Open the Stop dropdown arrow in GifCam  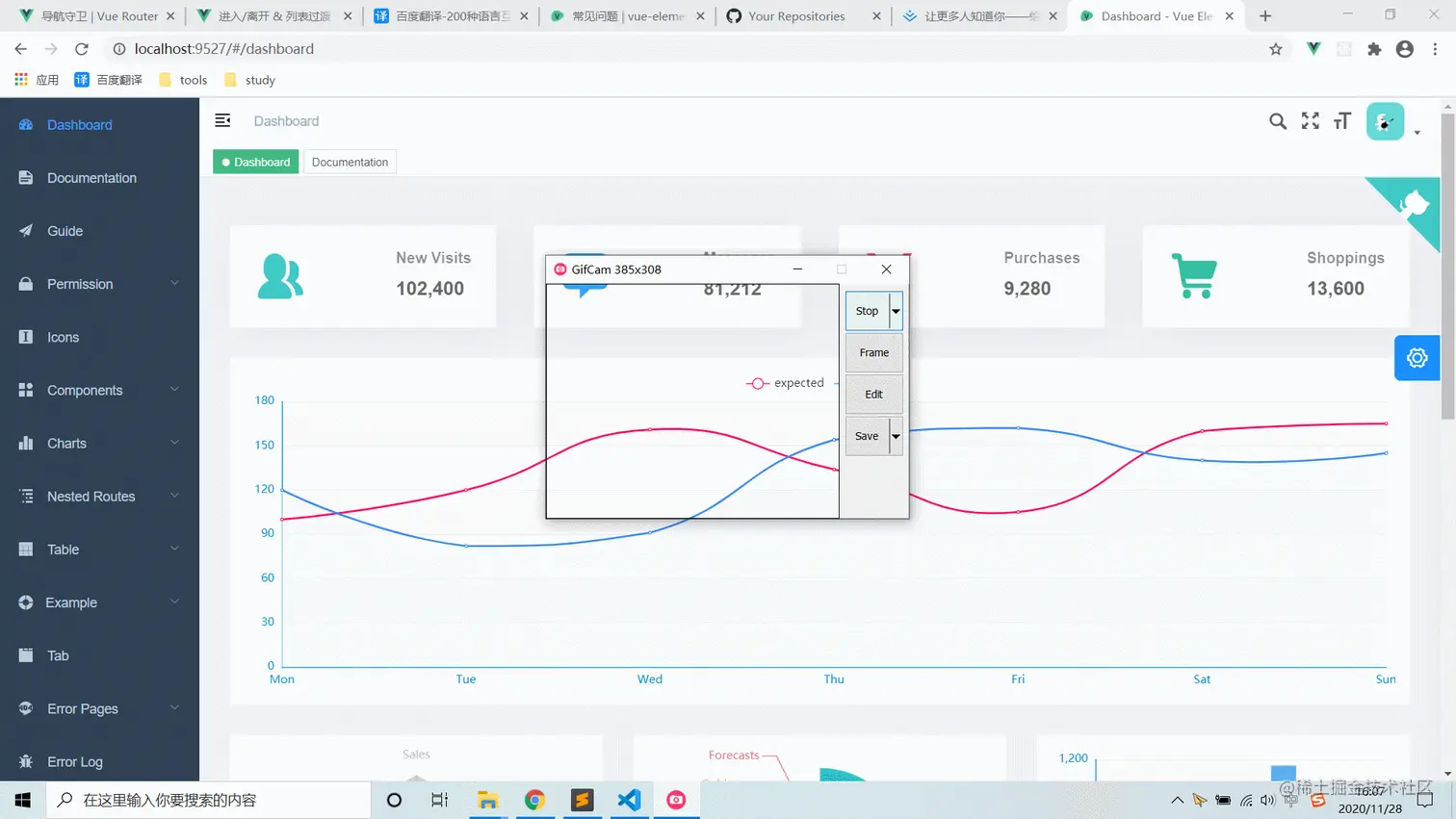pos(896,311)
